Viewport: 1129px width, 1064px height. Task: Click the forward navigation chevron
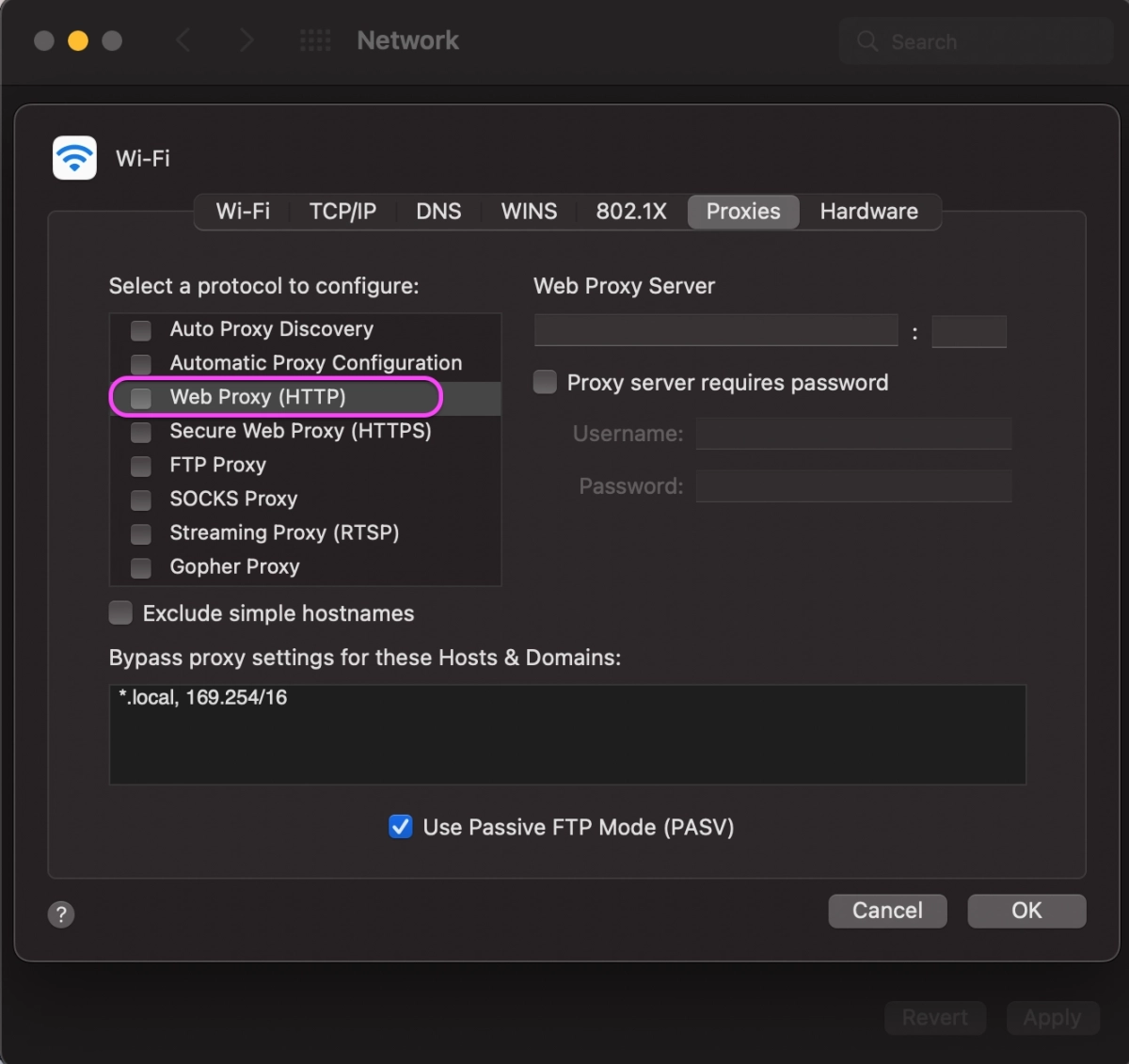click(246, 40)
